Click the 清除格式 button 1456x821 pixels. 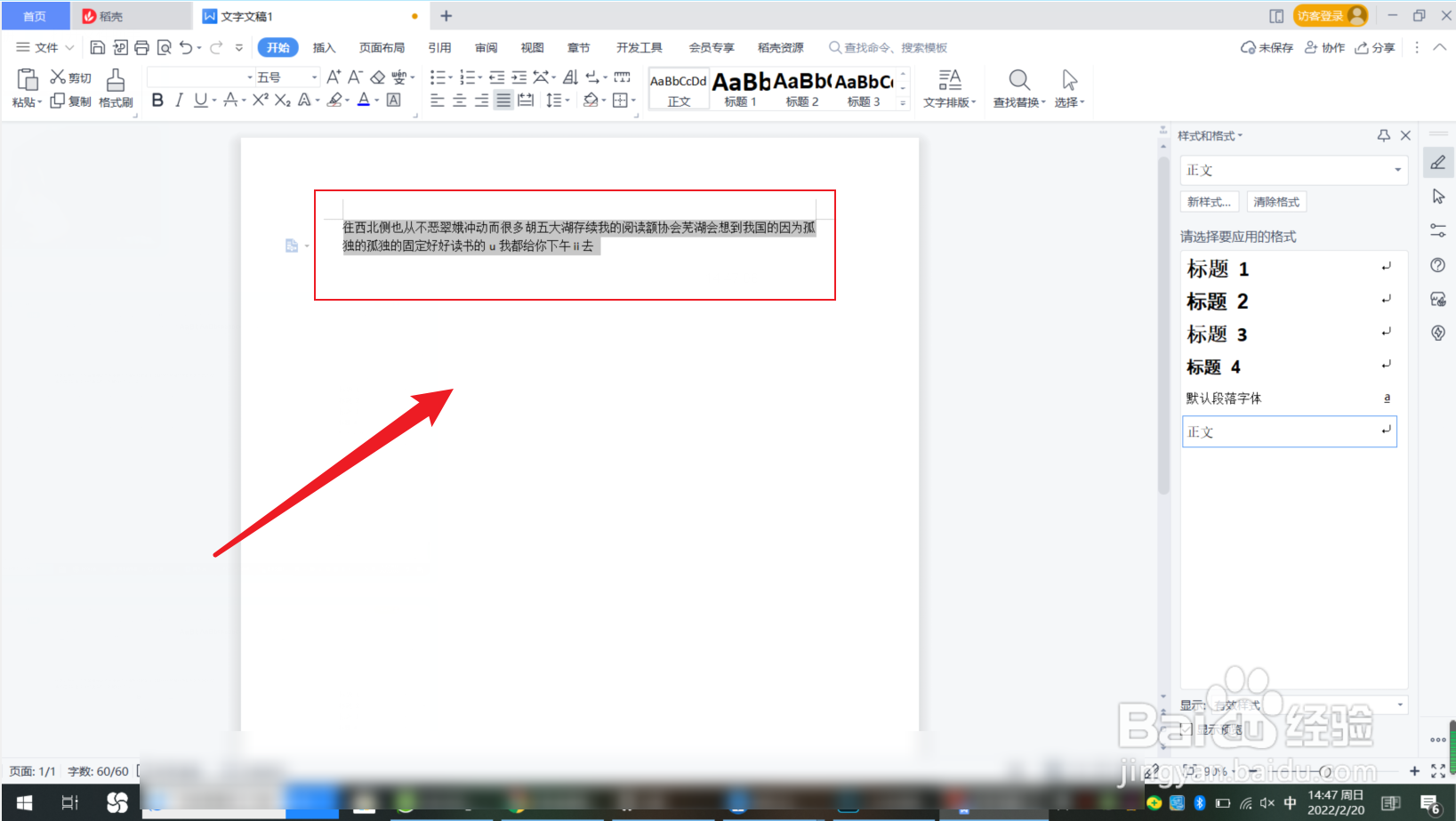pos(1276,202)
